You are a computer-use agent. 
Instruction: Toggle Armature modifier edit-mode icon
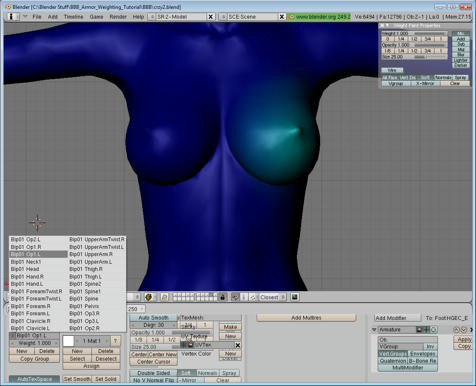[433, 330]
